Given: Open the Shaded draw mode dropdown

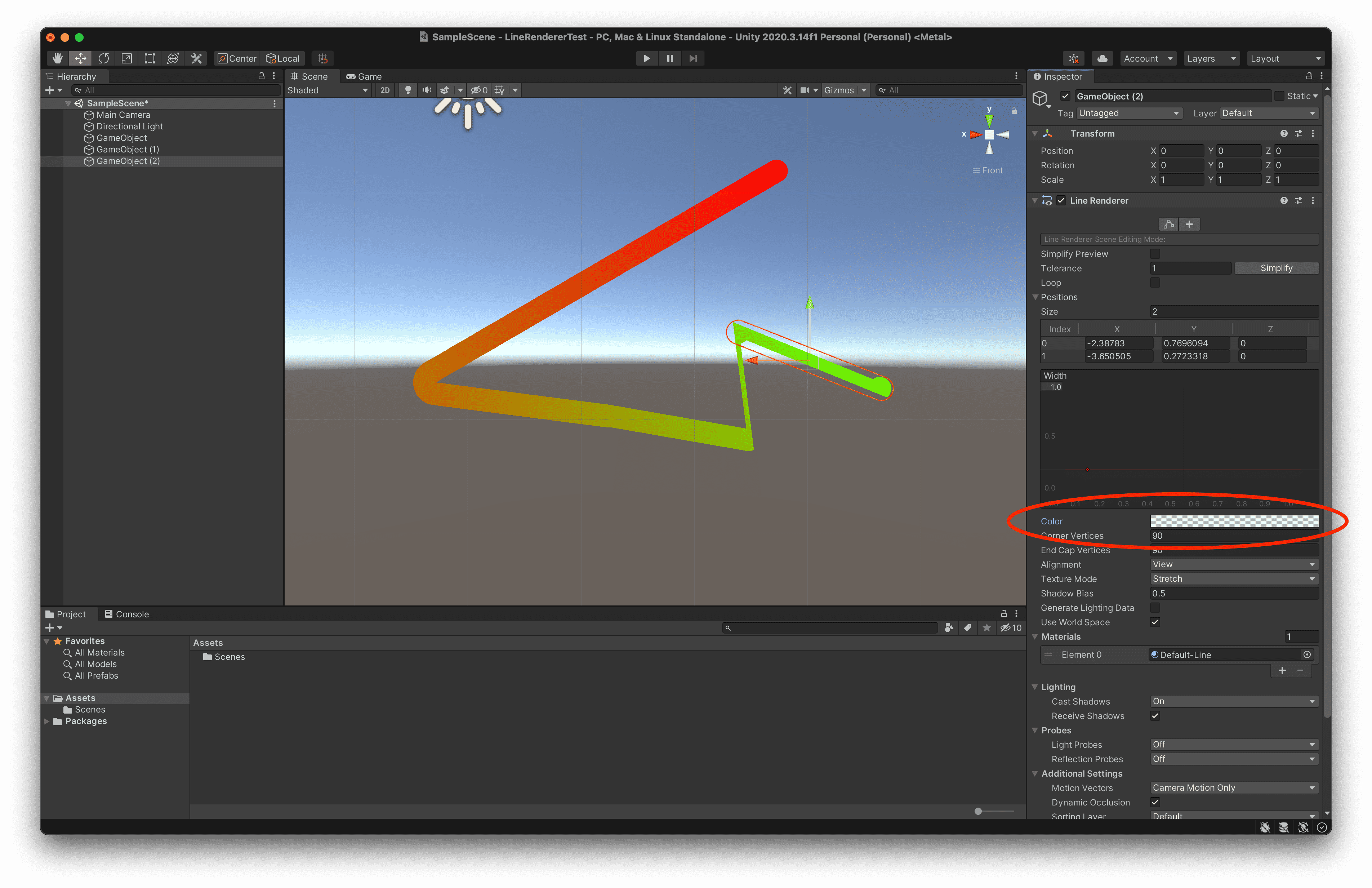Looking at the screenshot, I should pos(328,90).
